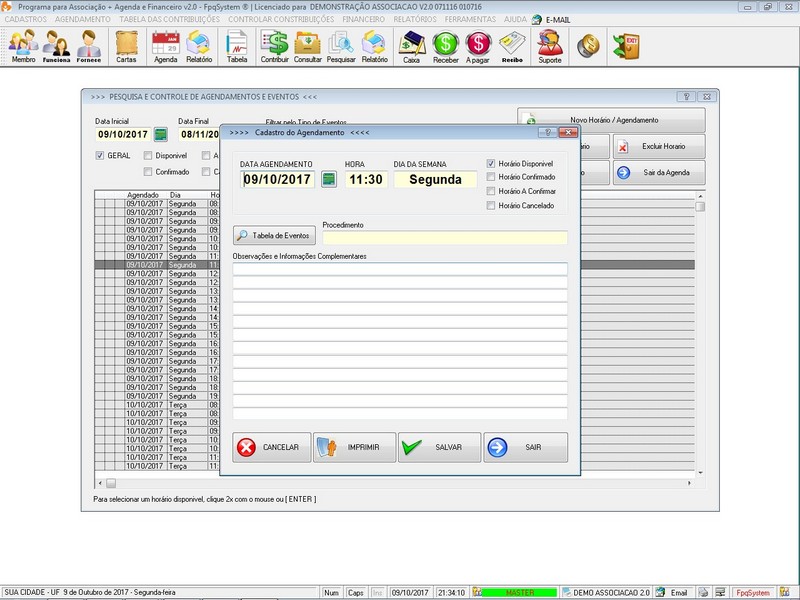The width and height of the screenshot is (800, 600).
Task: Open the Pesquisar magnifier icon
Action: tap(341, 46)
